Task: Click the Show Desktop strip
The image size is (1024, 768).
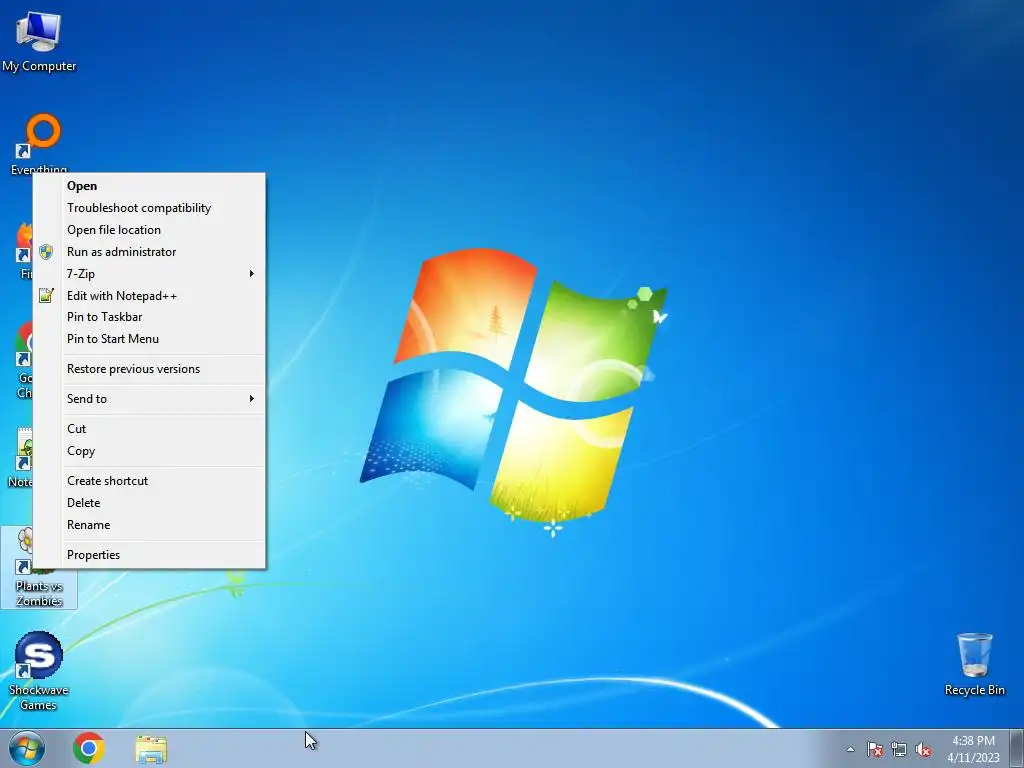Action: pyautogui.click(x=1016, y=748)
